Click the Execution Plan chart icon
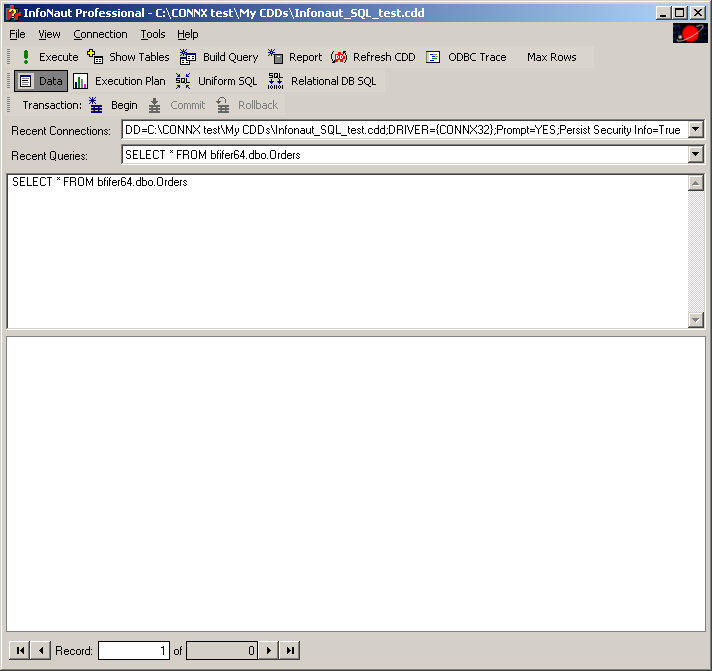This screenshot has height=671, width=712. (x=80, y=81)
